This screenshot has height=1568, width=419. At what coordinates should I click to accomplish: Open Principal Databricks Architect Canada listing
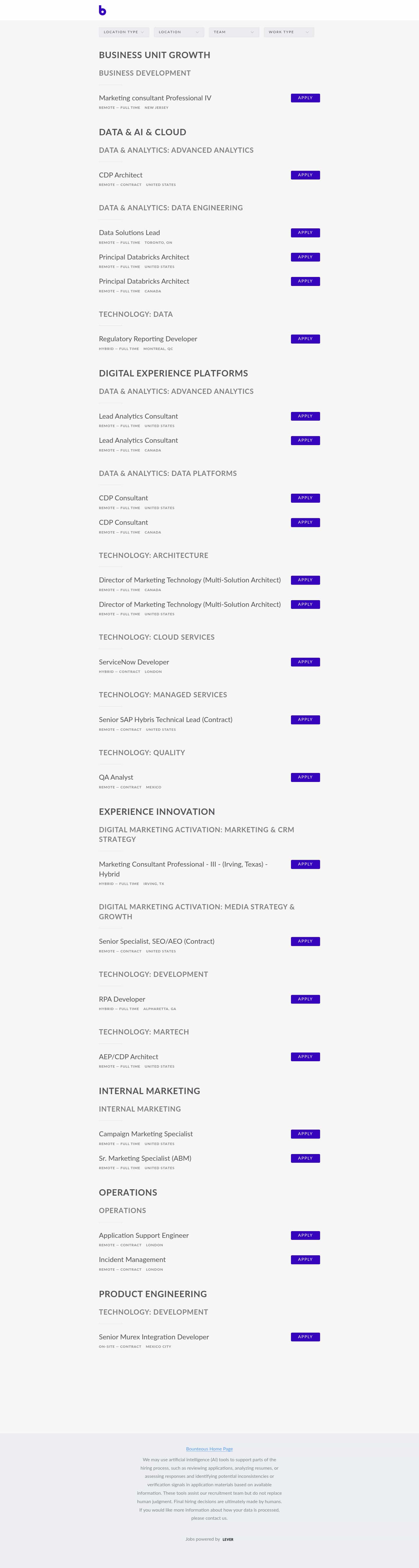[x=144, y=281]
